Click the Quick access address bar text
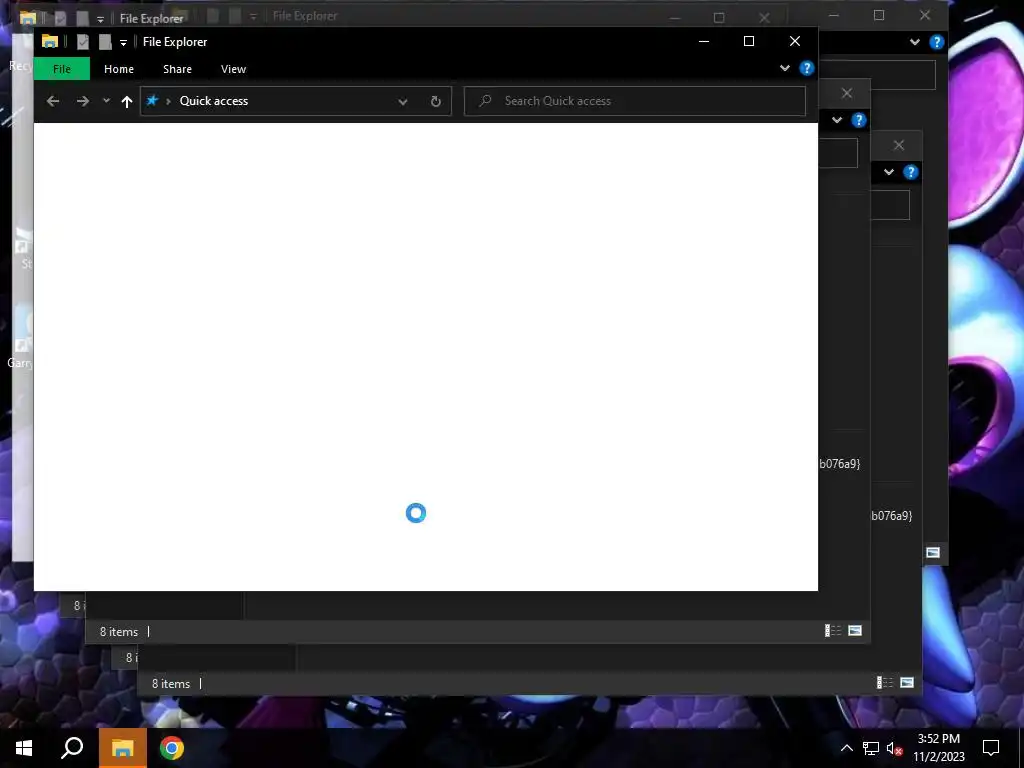1024x768 pixels. coord(214,101)
